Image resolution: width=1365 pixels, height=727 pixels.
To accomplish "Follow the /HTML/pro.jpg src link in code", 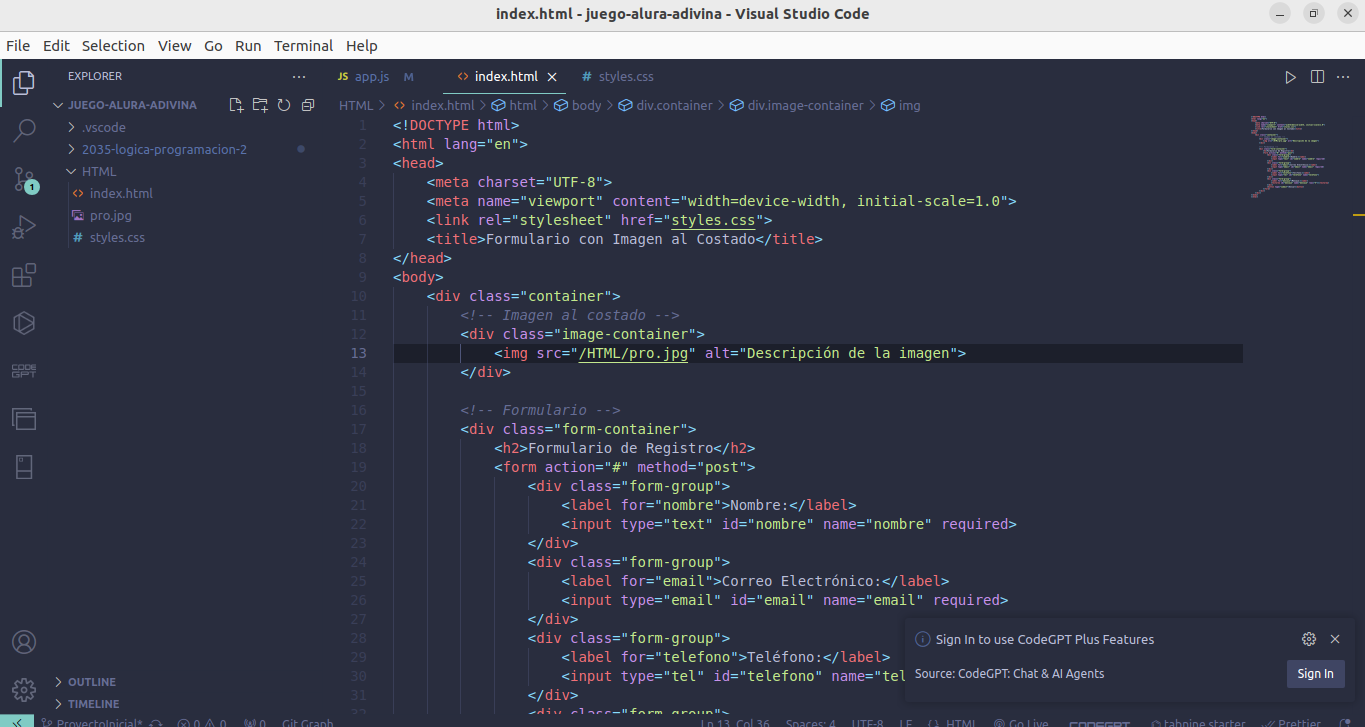I will [x=634, y=353].
